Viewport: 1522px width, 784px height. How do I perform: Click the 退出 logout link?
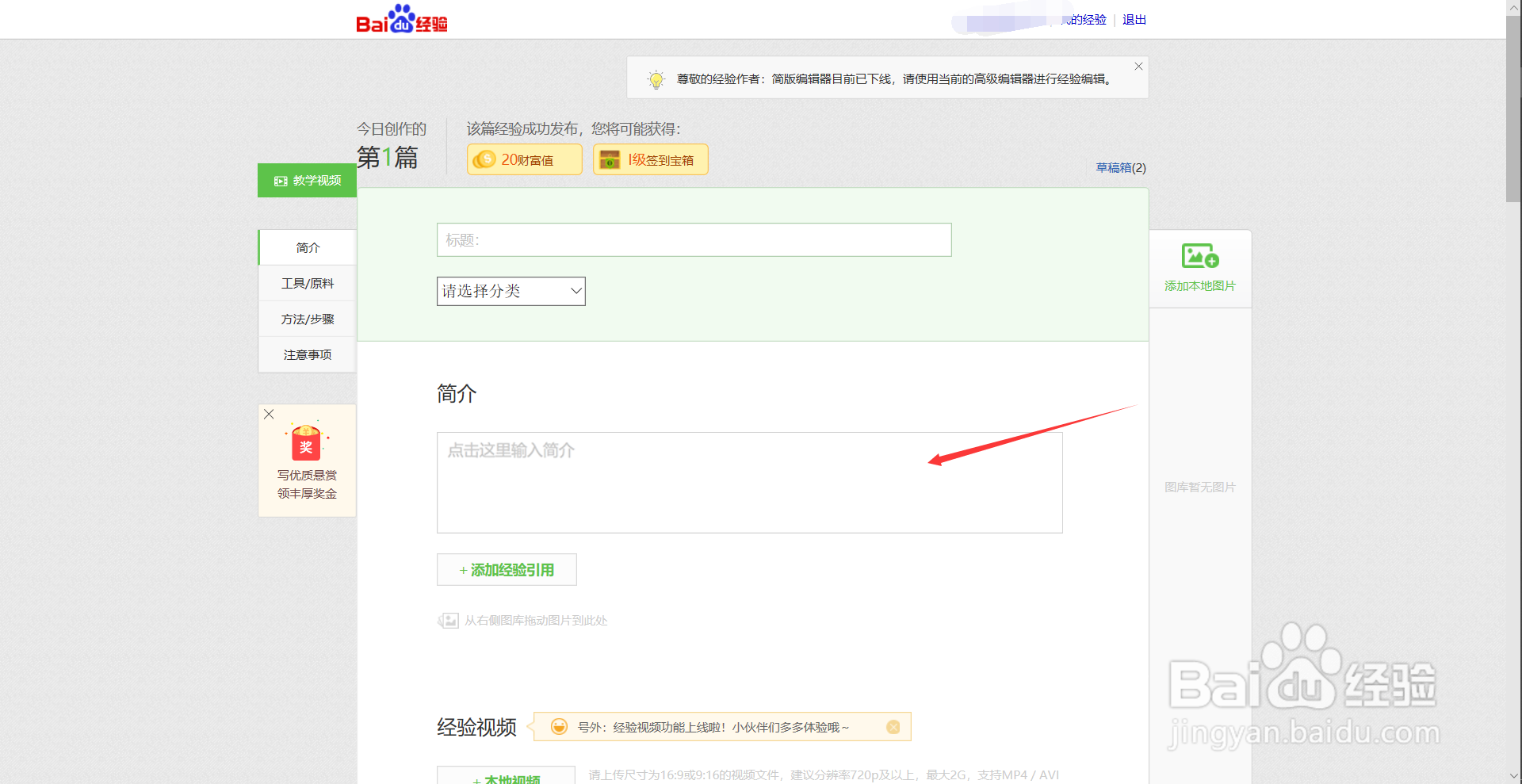[1133, 20]
